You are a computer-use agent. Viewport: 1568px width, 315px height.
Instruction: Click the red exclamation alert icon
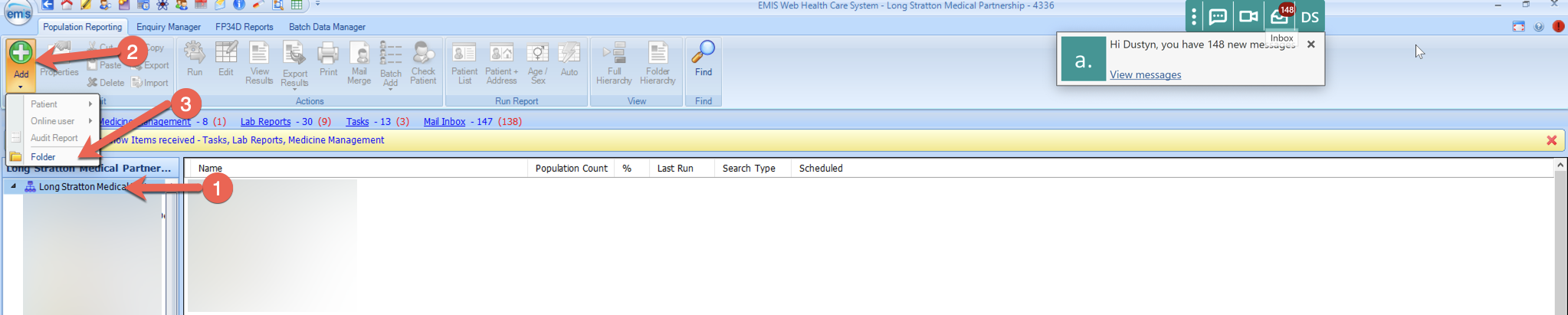coord(1558,27)
